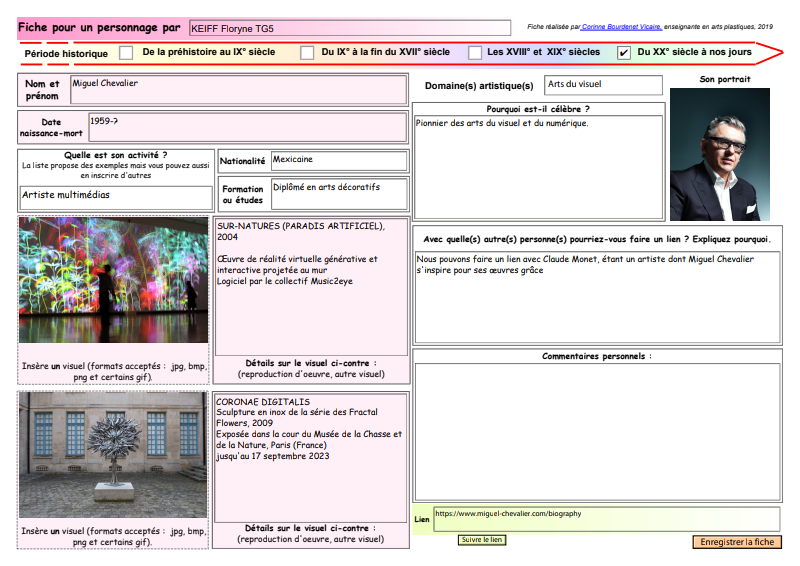Click the 'Suivre le lien' button

[x=482, y=540]
